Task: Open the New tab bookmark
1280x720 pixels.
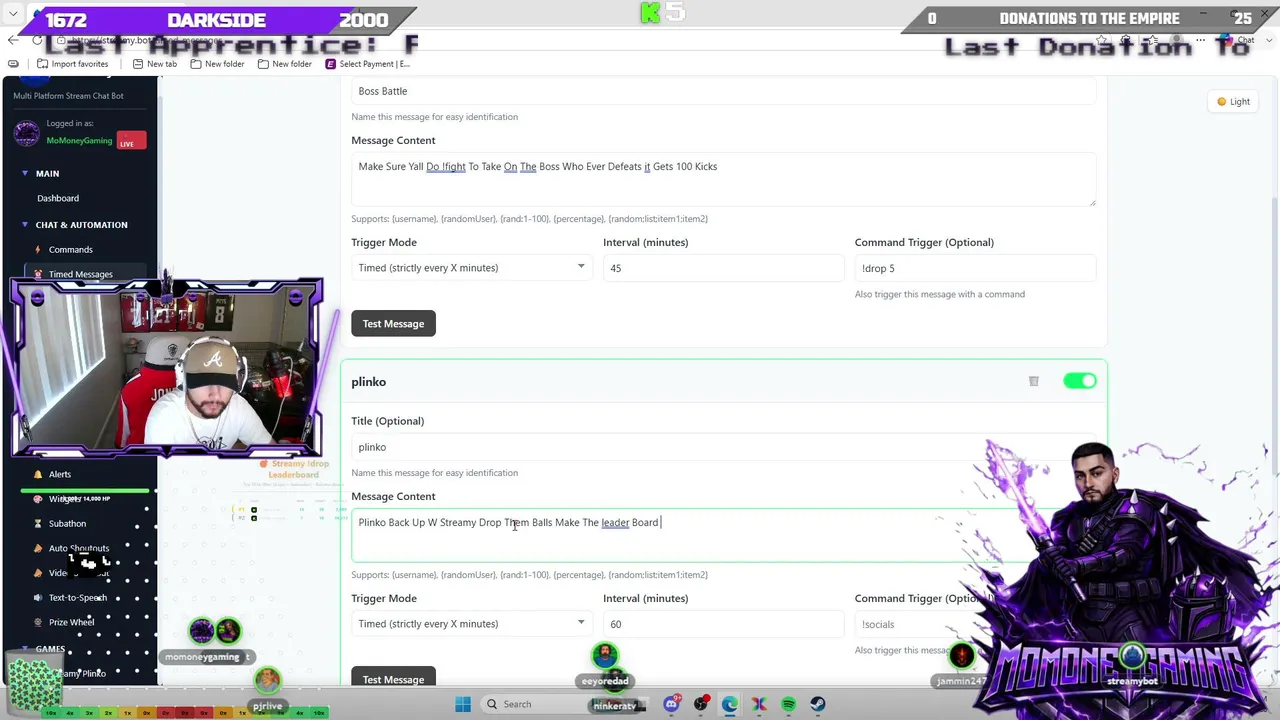Action: tap(154, 64)
